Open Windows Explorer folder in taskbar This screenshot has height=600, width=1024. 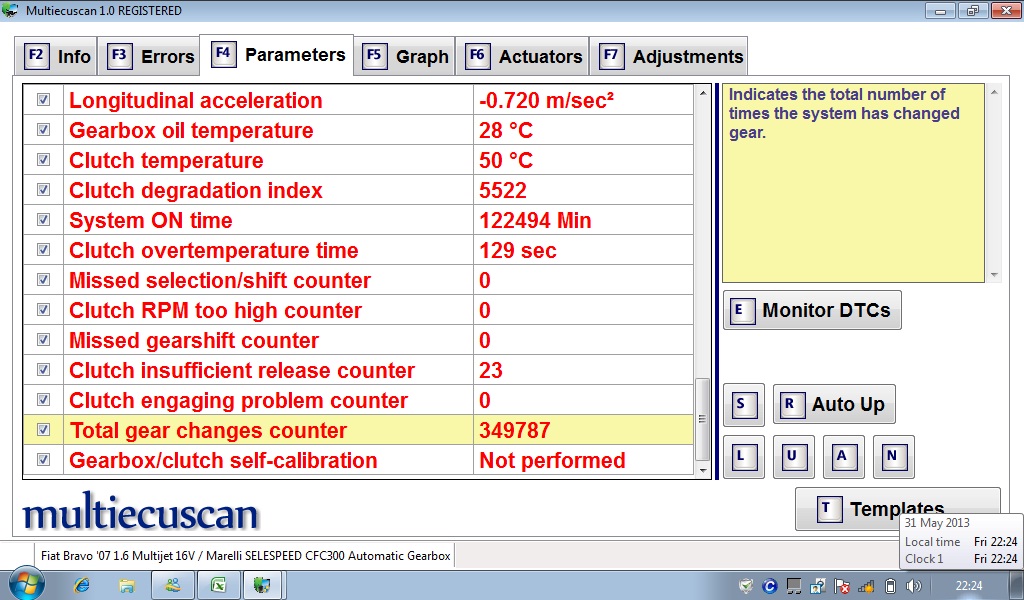tap(126, 585)
